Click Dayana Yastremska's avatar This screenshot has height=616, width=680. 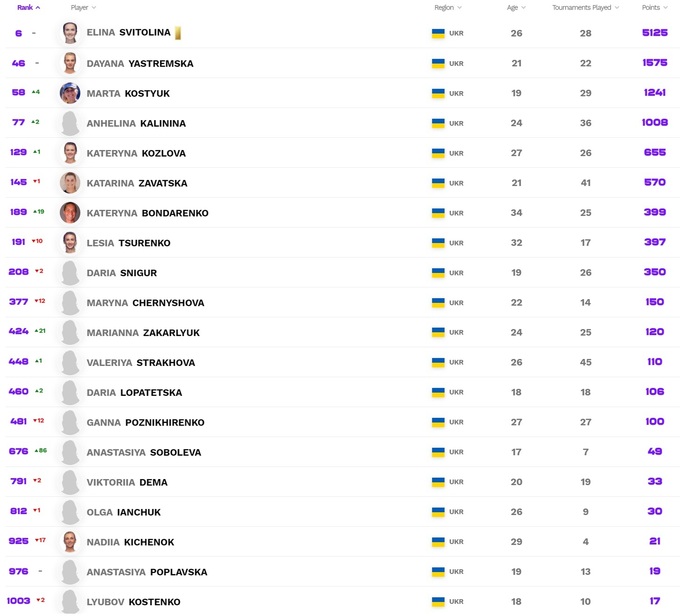(x=70, y=63)
